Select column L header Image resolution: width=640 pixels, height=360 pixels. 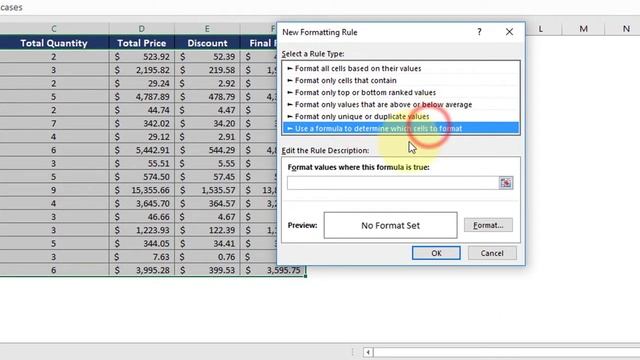(x=541, y=29)
